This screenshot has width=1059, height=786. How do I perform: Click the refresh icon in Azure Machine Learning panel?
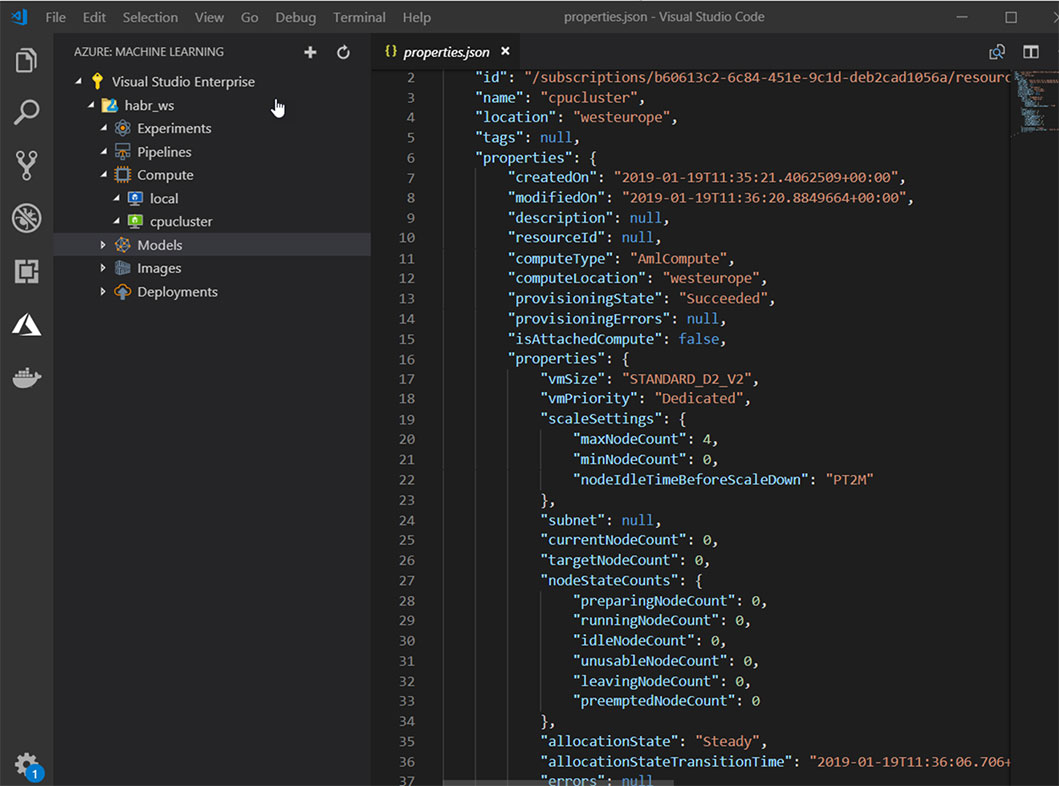point(343,51)
